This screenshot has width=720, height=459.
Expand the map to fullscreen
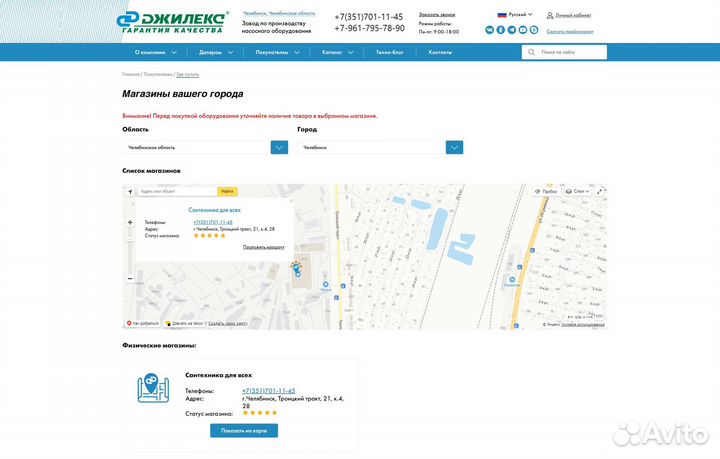[x=598, y=191]
